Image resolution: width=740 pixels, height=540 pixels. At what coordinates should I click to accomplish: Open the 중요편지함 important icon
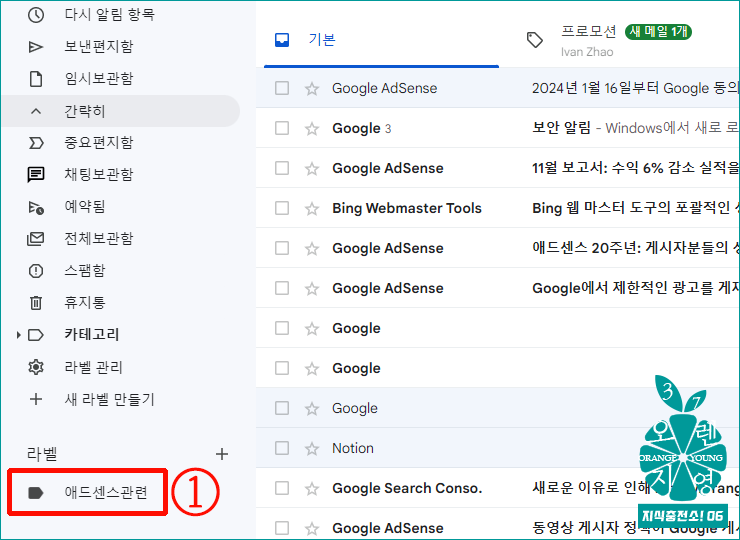click(x=36, y=143)
